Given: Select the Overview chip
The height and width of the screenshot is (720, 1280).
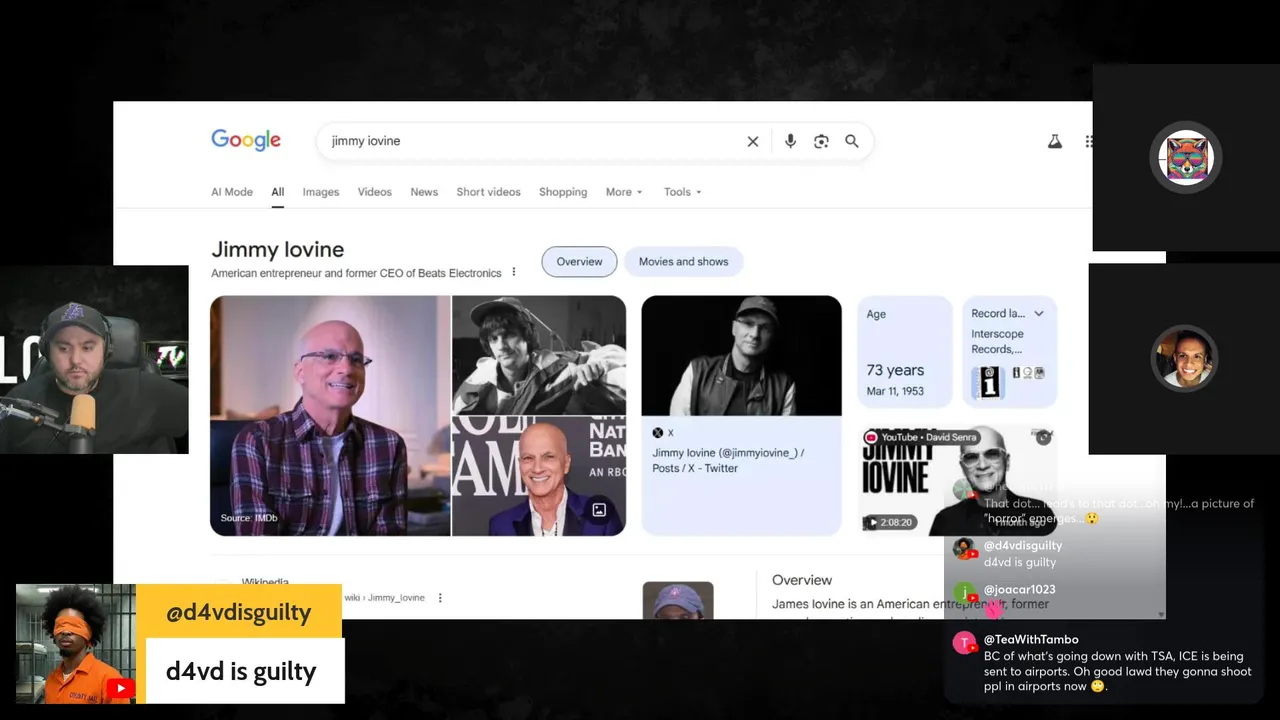Looking at the screenshot, I should click(x=579, y=262).
